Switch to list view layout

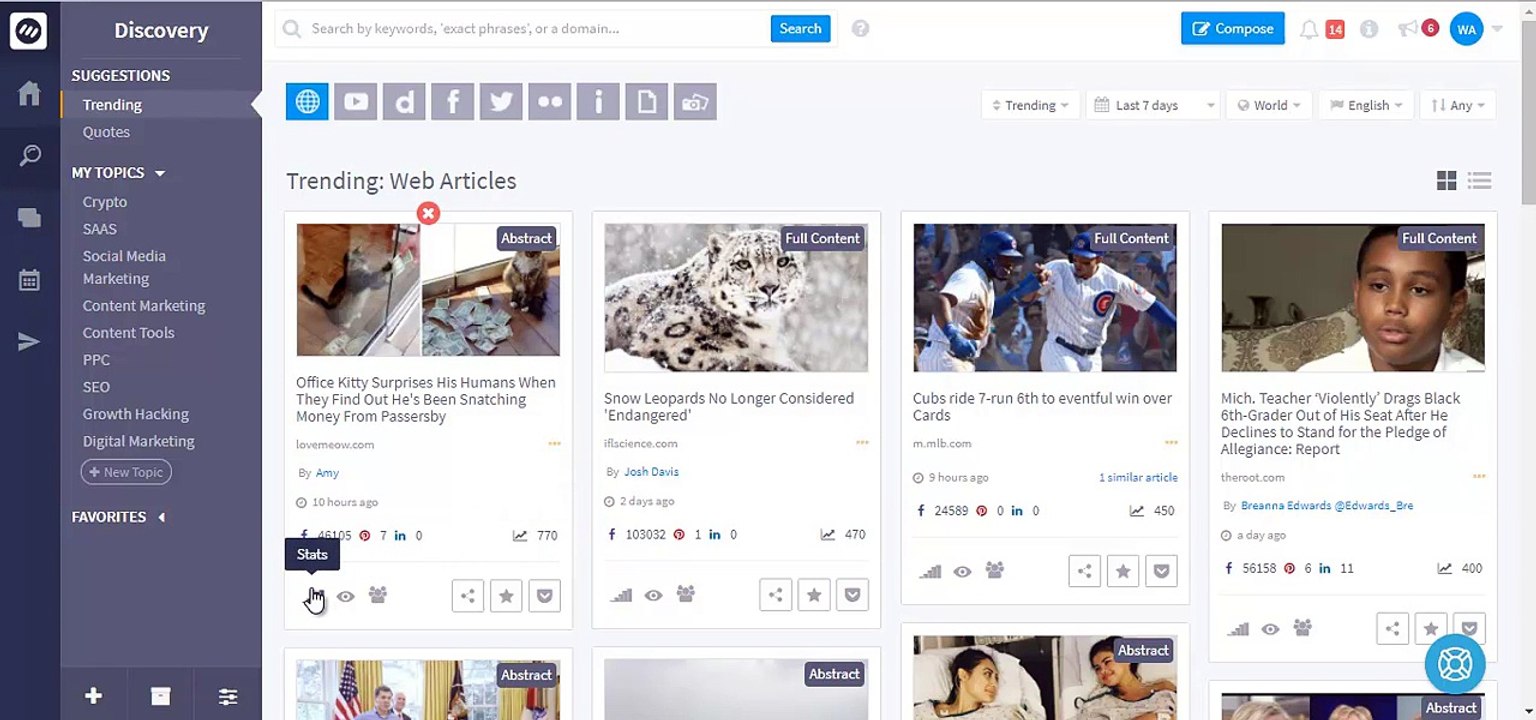[1479, 180]
